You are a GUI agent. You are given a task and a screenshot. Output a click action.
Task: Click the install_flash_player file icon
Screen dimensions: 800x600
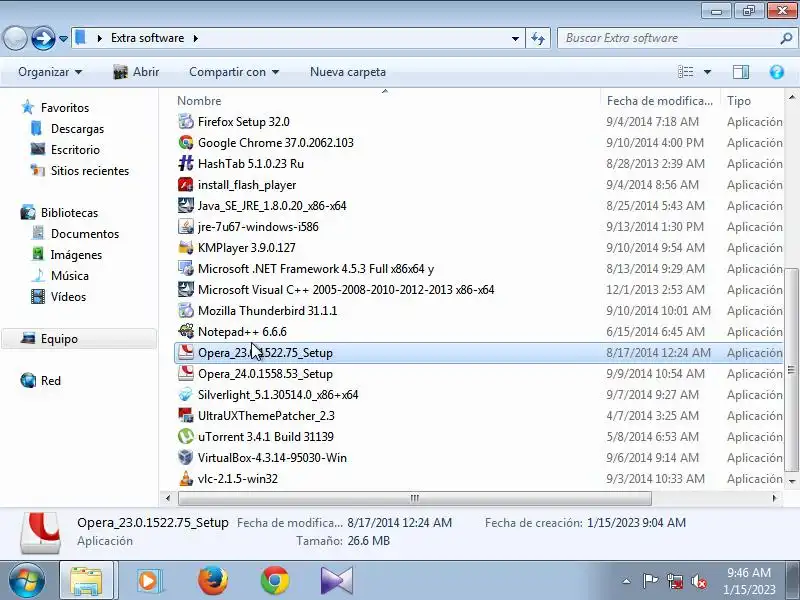pos(186,185)
